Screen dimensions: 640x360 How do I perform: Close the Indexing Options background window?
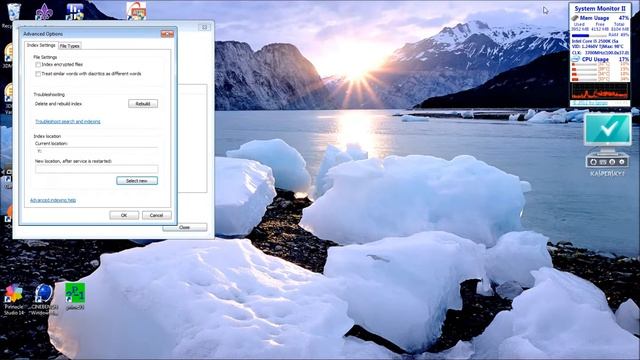(204, 27)
